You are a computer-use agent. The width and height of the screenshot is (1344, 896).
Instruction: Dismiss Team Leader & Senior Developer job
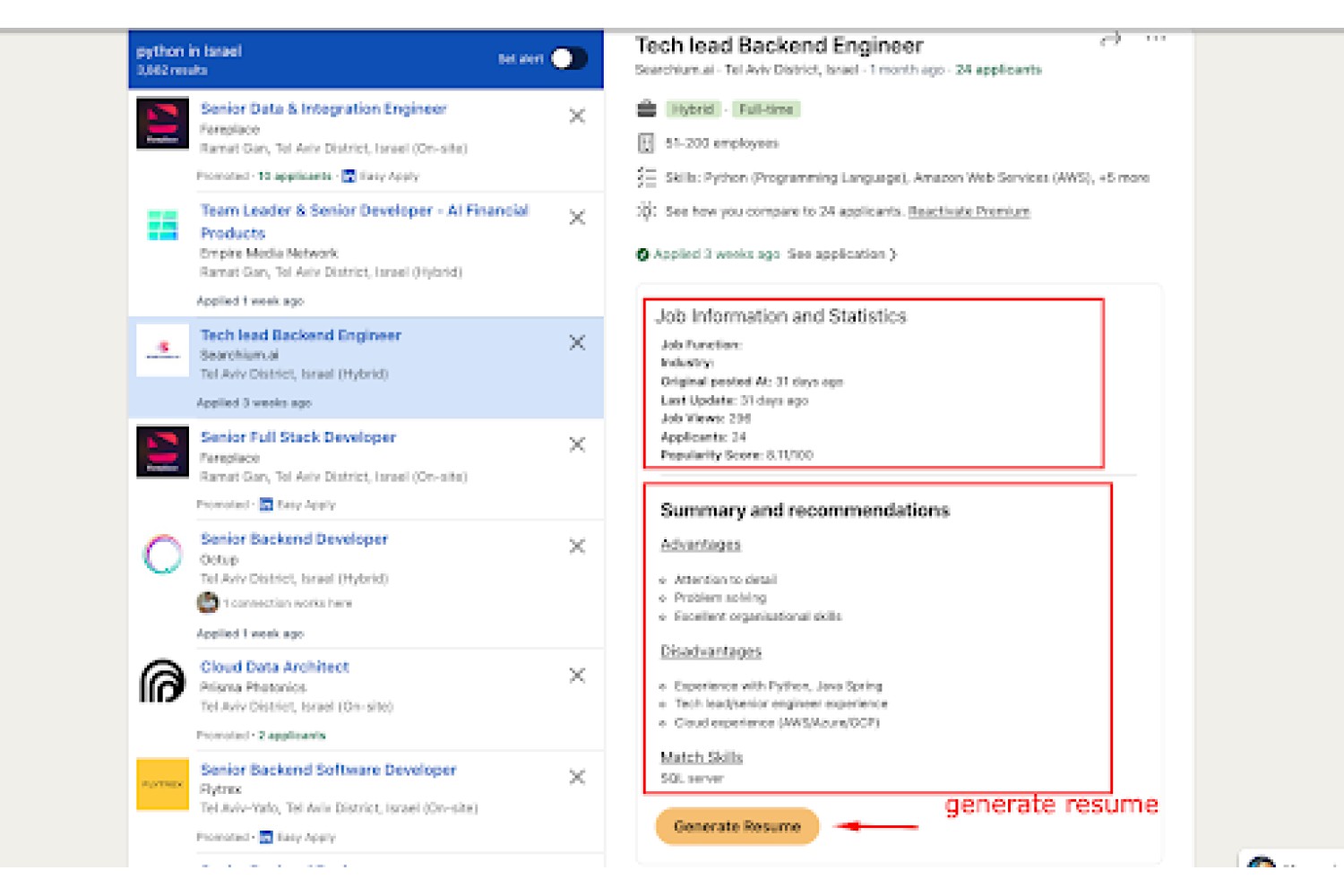(577, 218)
